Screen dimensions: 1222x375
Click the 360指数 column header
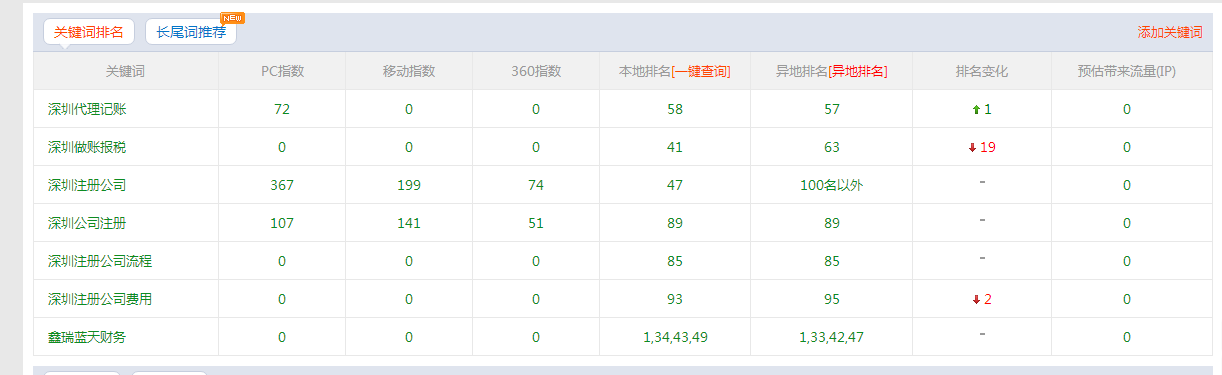point(536,71)
